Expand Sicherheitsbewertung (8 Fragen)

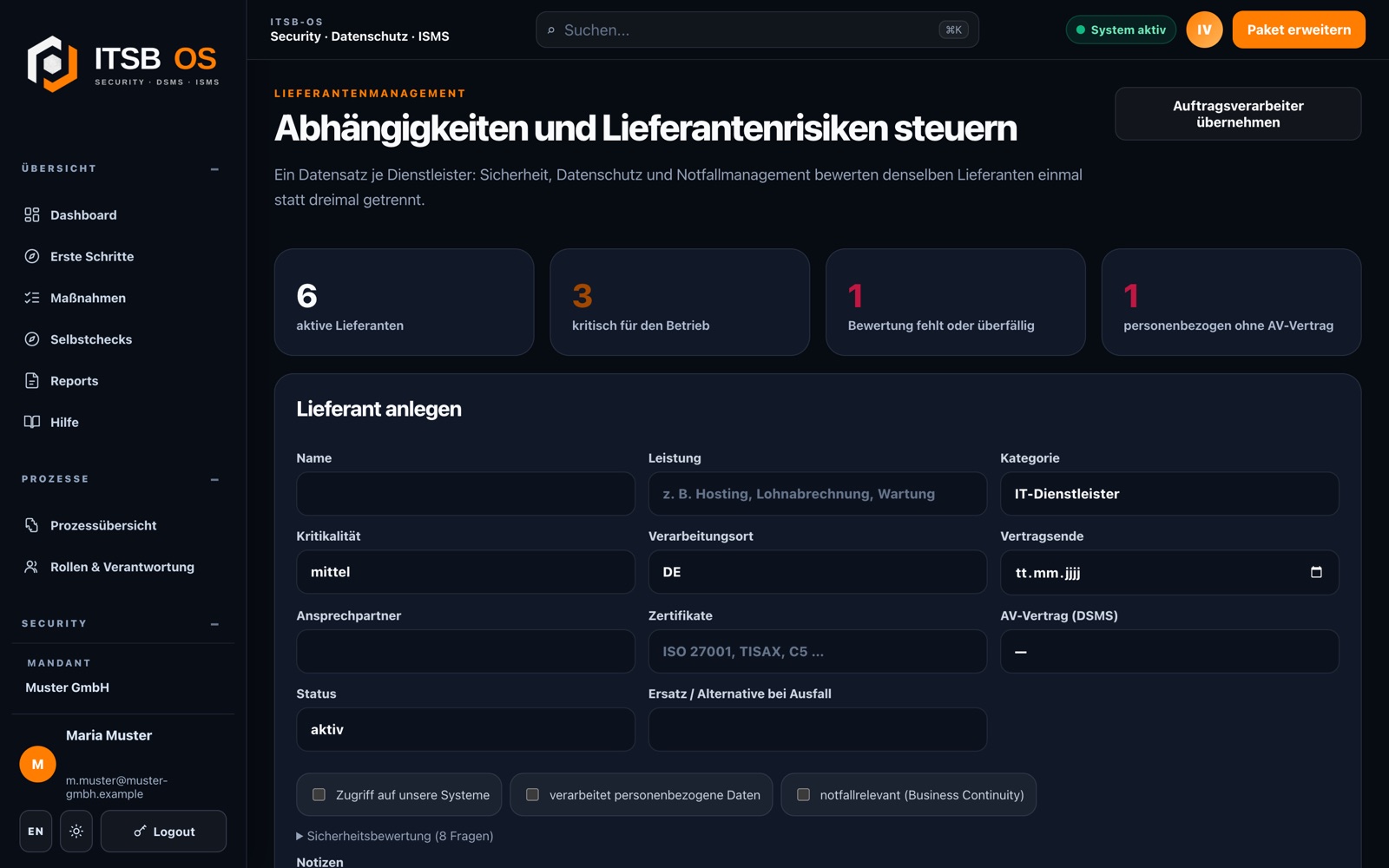395,836
